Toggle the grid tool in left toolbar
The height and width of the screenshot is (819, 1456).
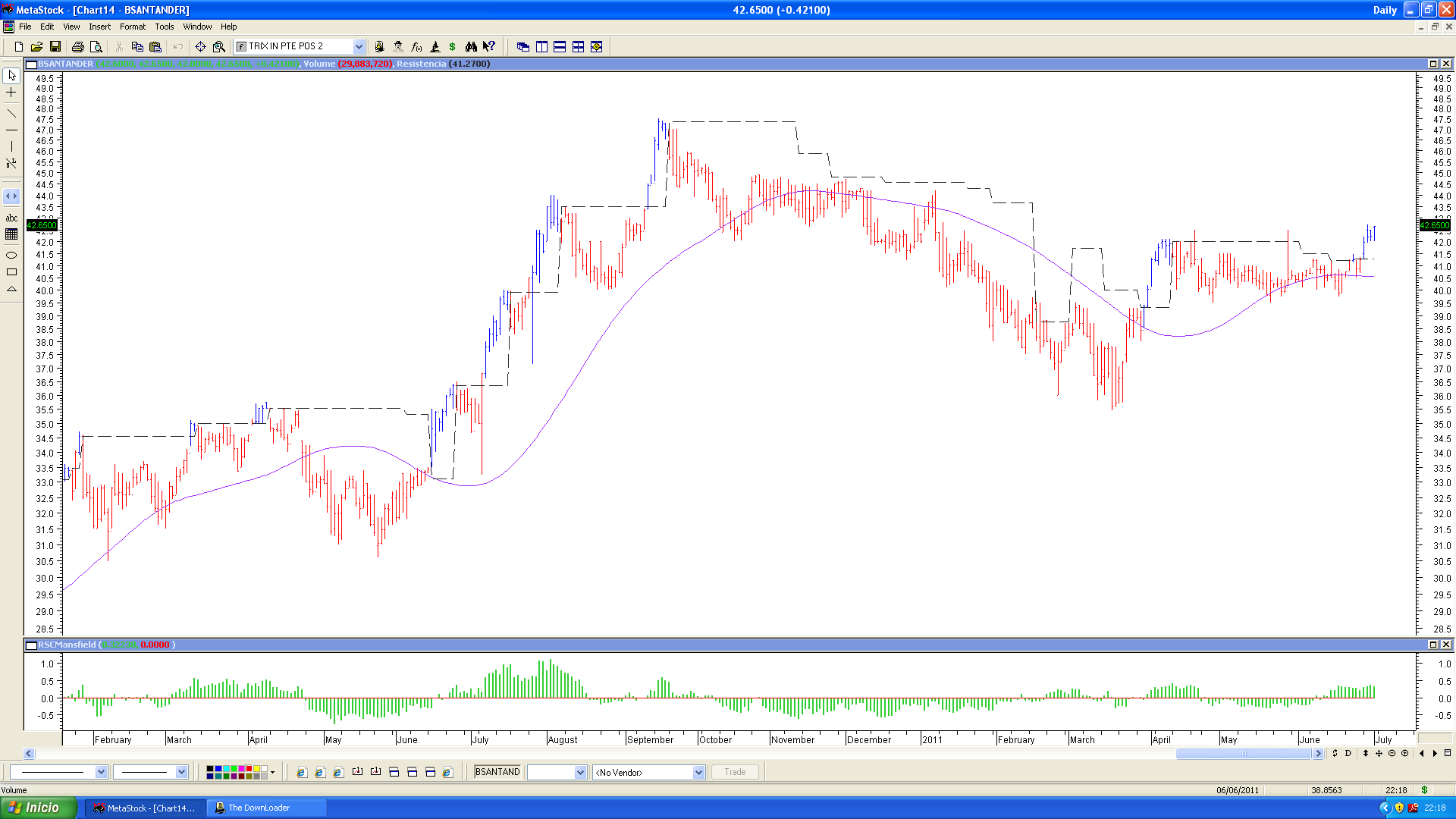[11, 234]
